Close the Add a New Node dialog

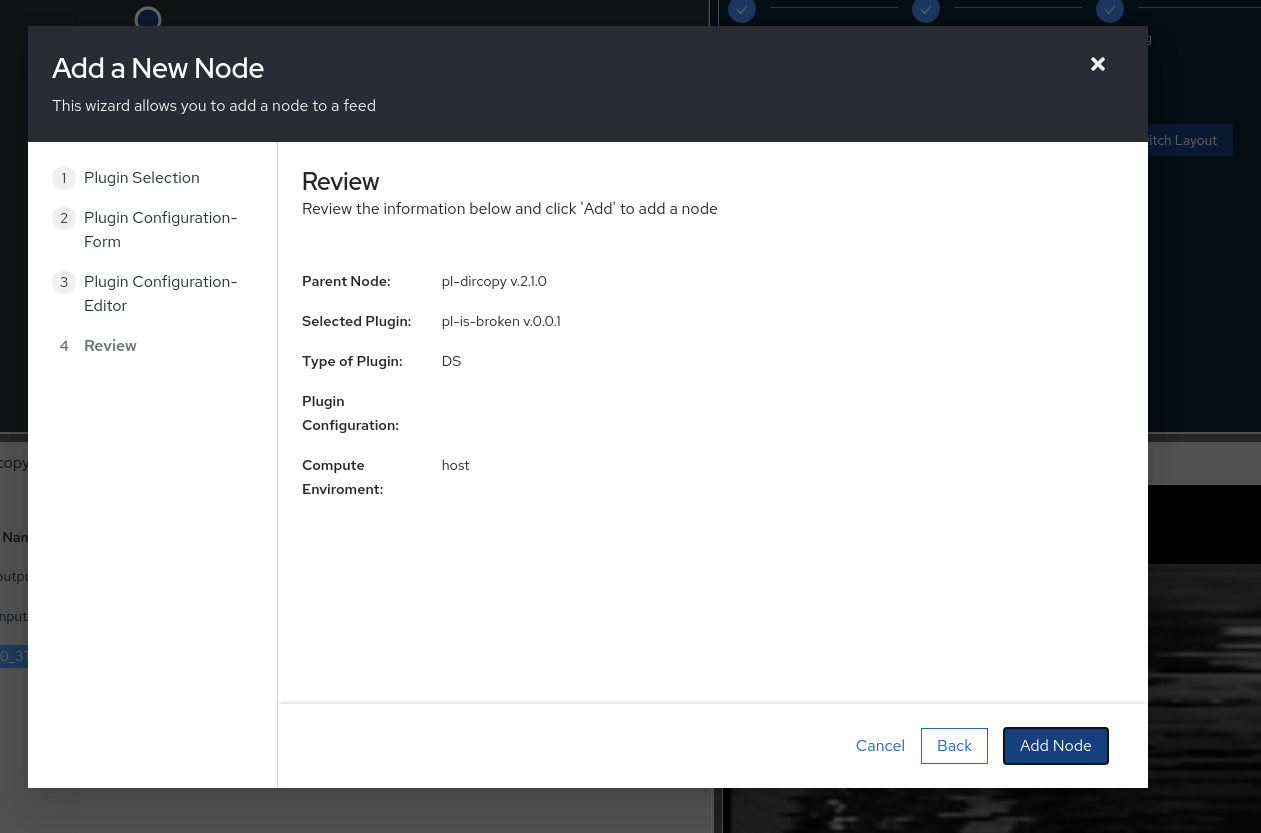click(x=1097, y=64)
